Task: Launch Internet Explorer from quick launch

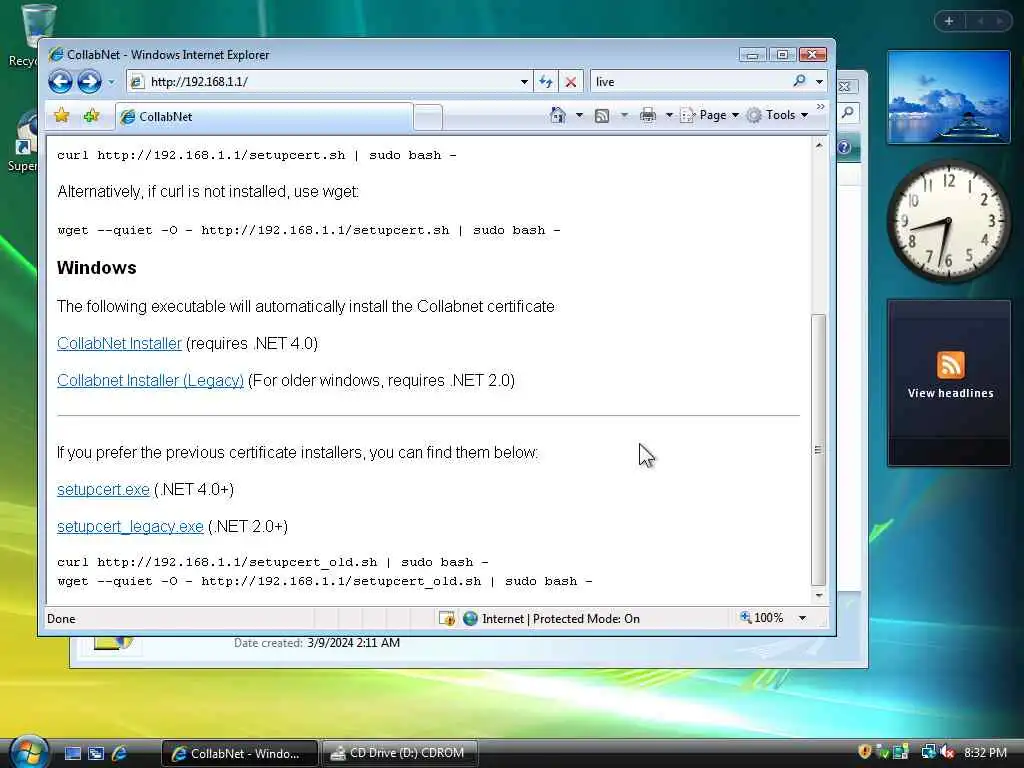Action: point(120,753)
